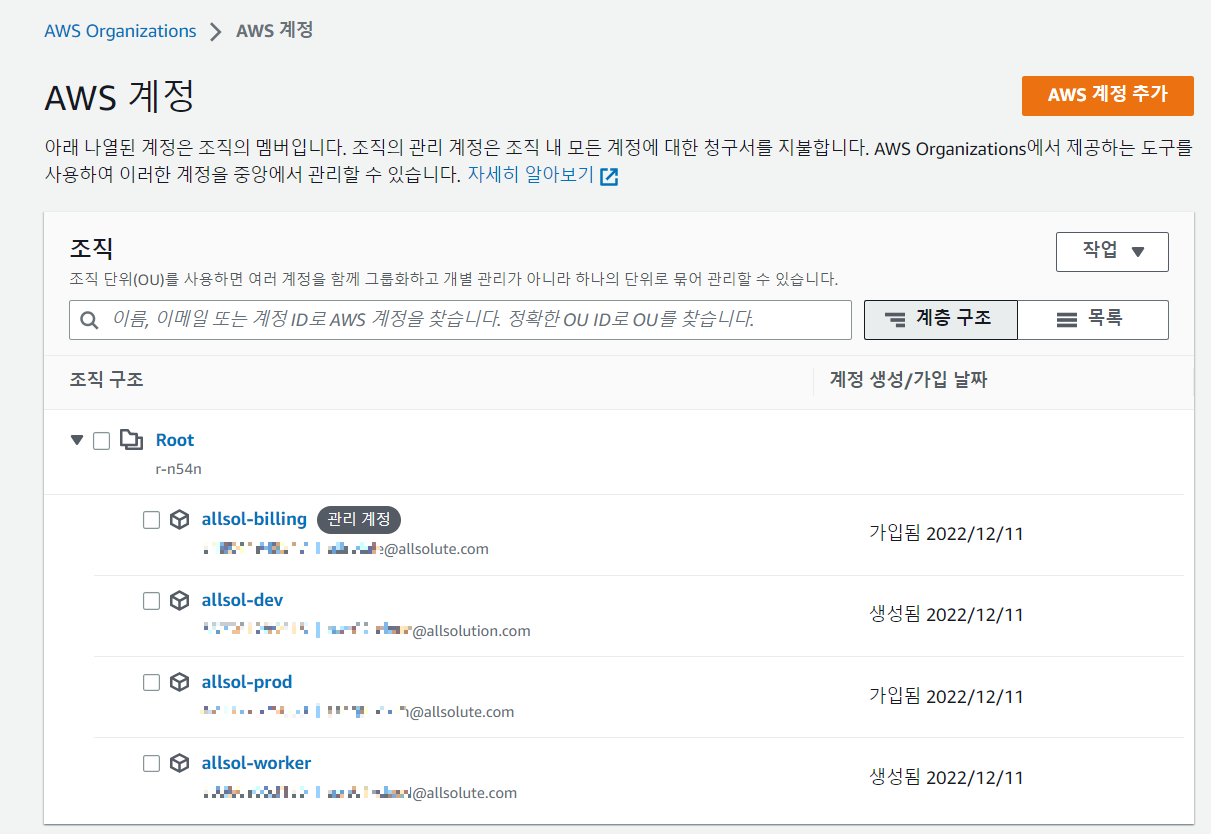
Task: Click the 관리 계정 badge
Action: click(359, 520)
